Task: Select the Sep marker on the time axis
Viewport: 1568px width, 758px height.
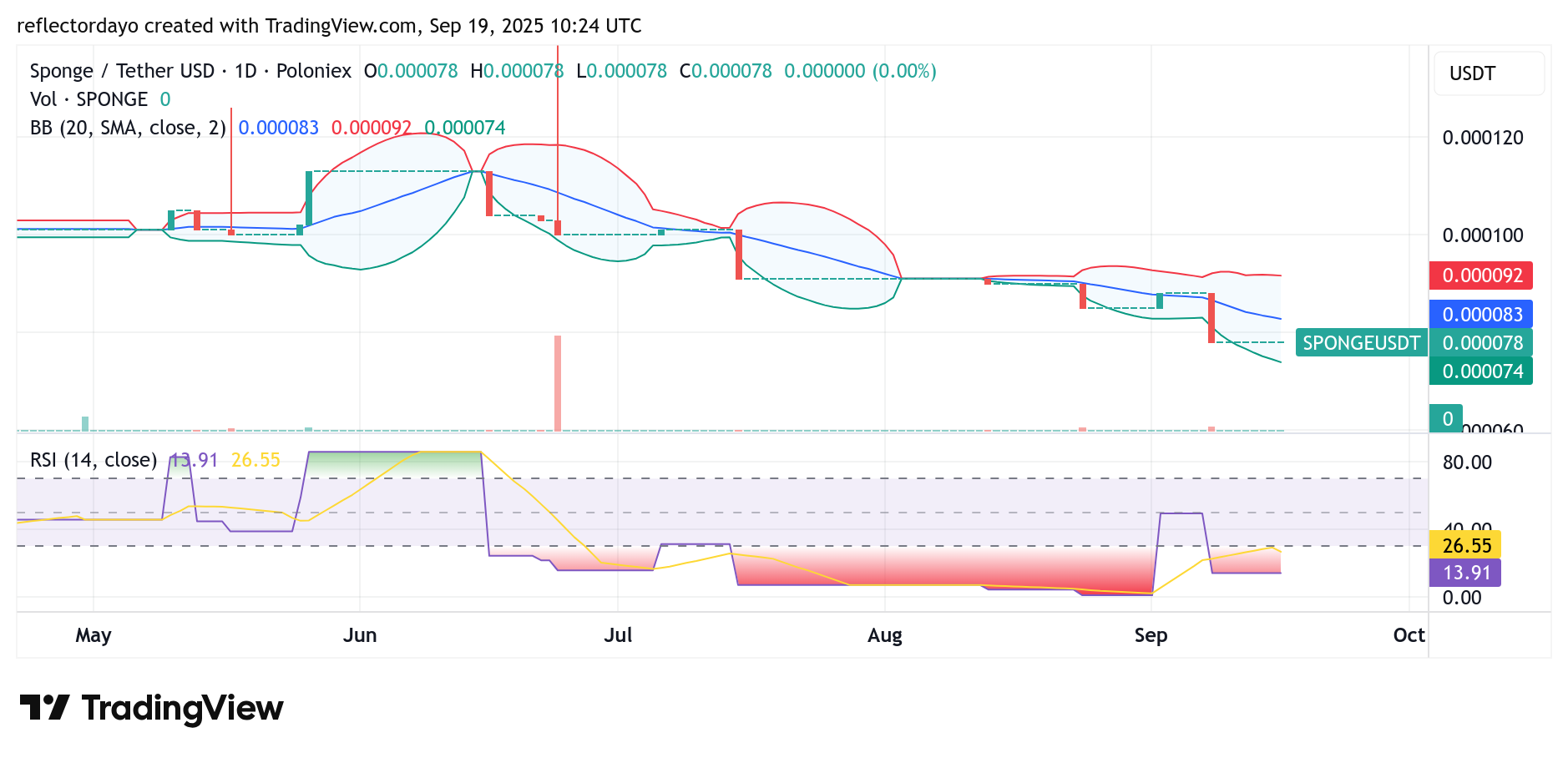Action: pos(1151,635)
